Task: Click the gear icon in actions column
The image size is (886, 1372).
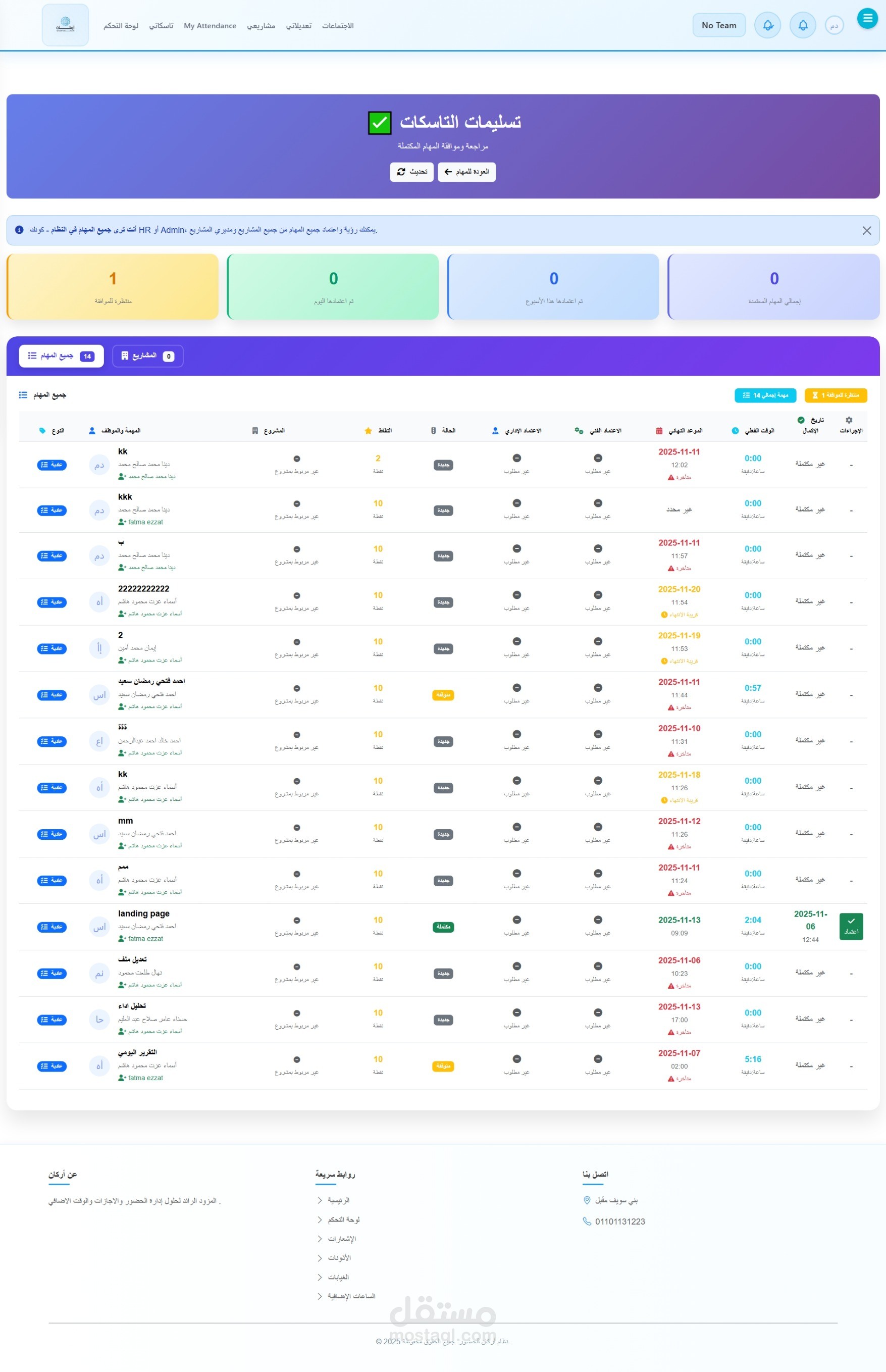Action: tap(849, 420)
